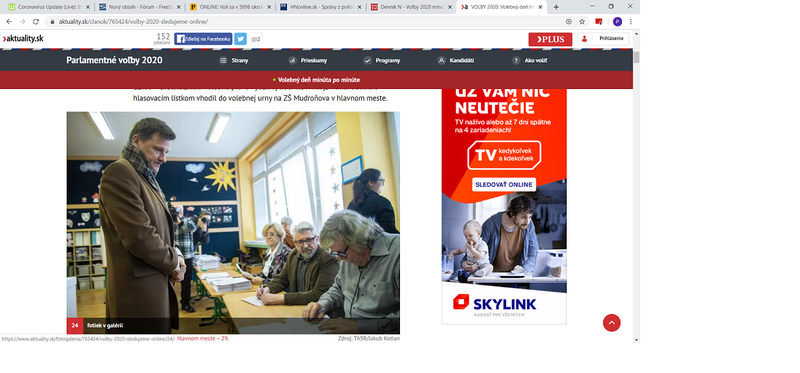Click the page vertical scrollbar thumb
The width and height of the screenshot is (800, 373).
[636, 57]
